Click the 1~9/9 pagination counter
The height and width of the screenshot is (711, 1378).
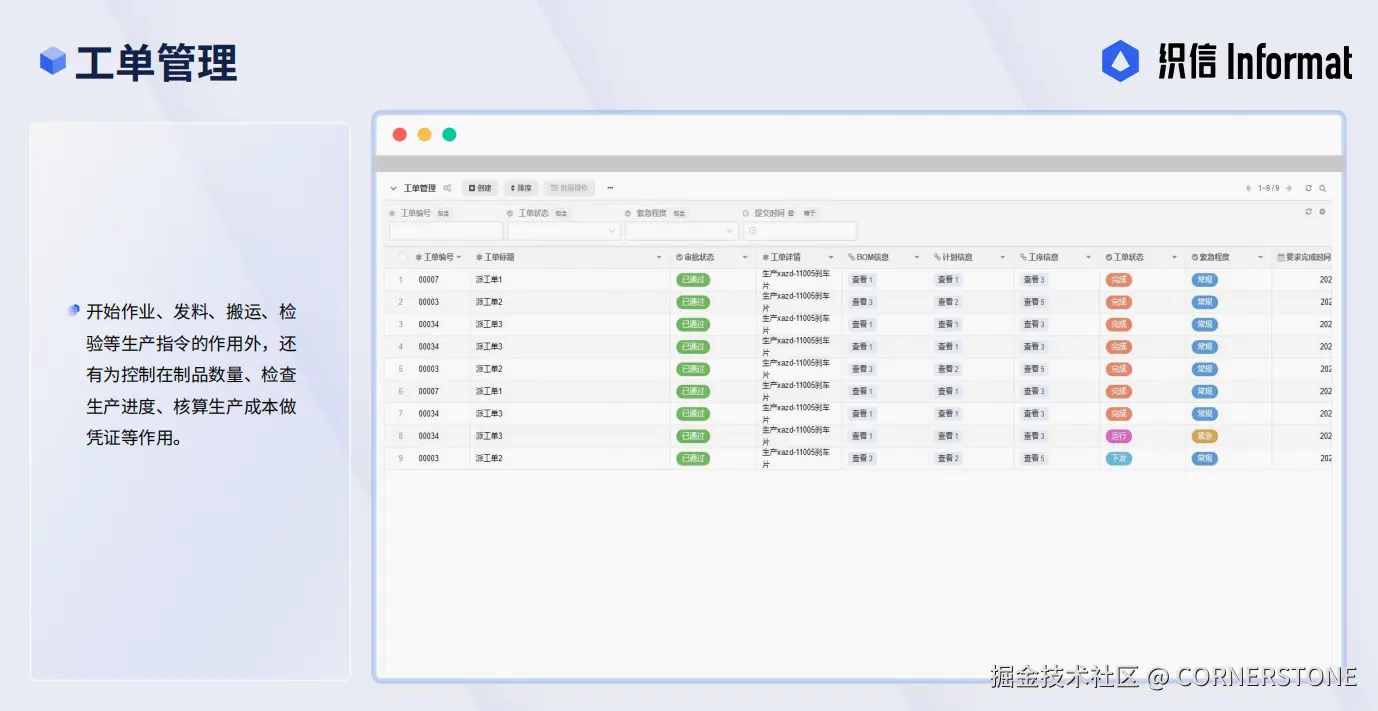1268,188
